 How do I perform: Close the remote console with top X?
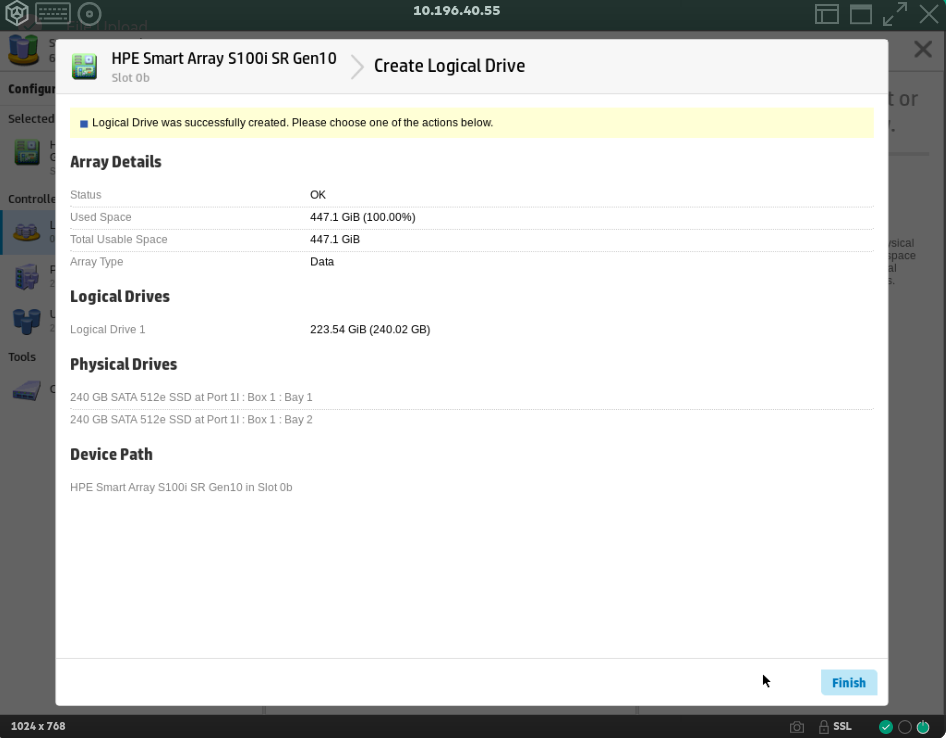point(929,14)
